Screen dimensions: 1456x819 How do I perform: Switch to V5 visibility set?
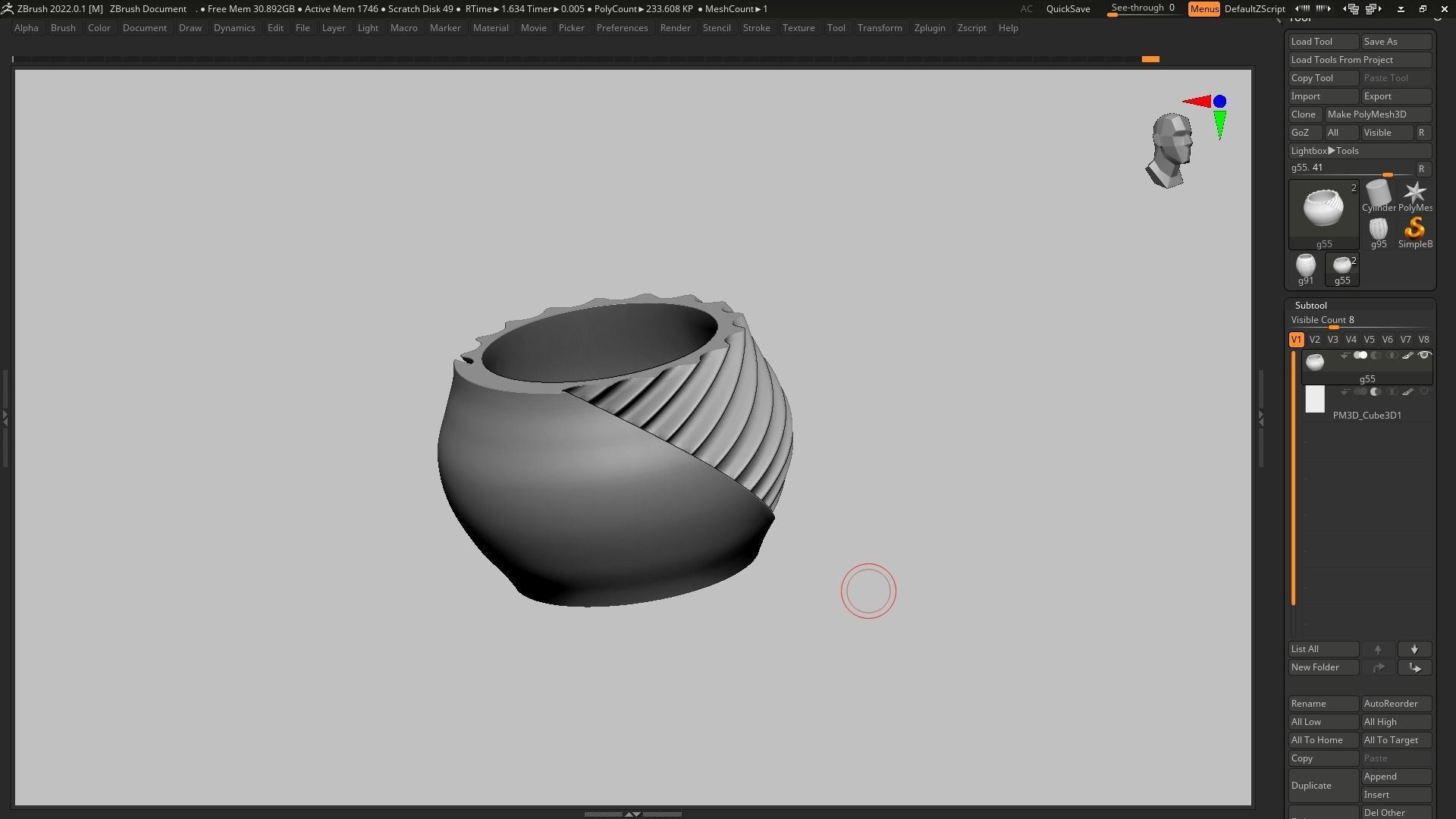pos(1369,340)
